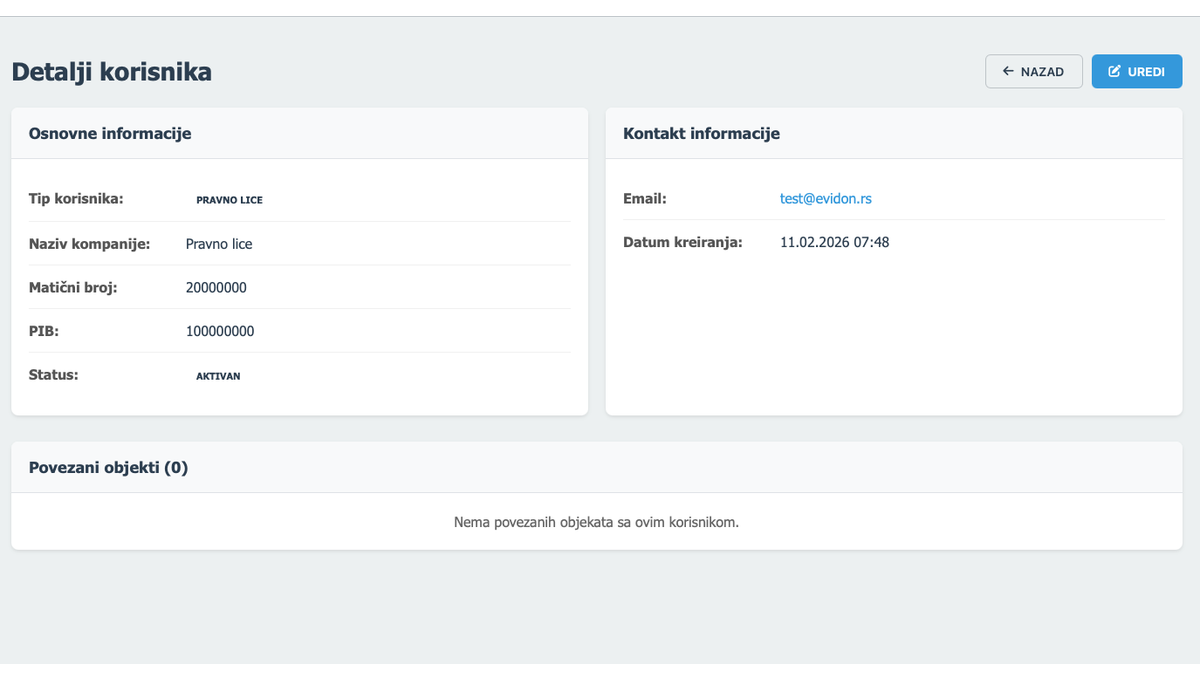Click the Nema povezanih objekata message
Viewport: 1200px width, 680px height.
pyautogui.click(x=596, y=522)
